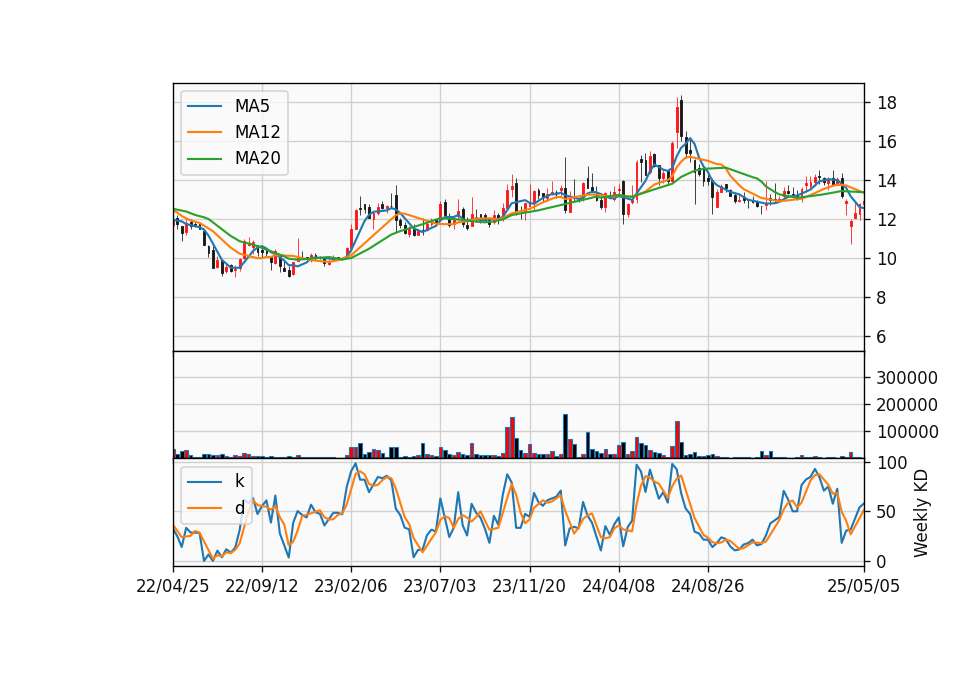Click the tallest volume bar in the volume panel
The image size is (960, 690).
coord(566,436)
